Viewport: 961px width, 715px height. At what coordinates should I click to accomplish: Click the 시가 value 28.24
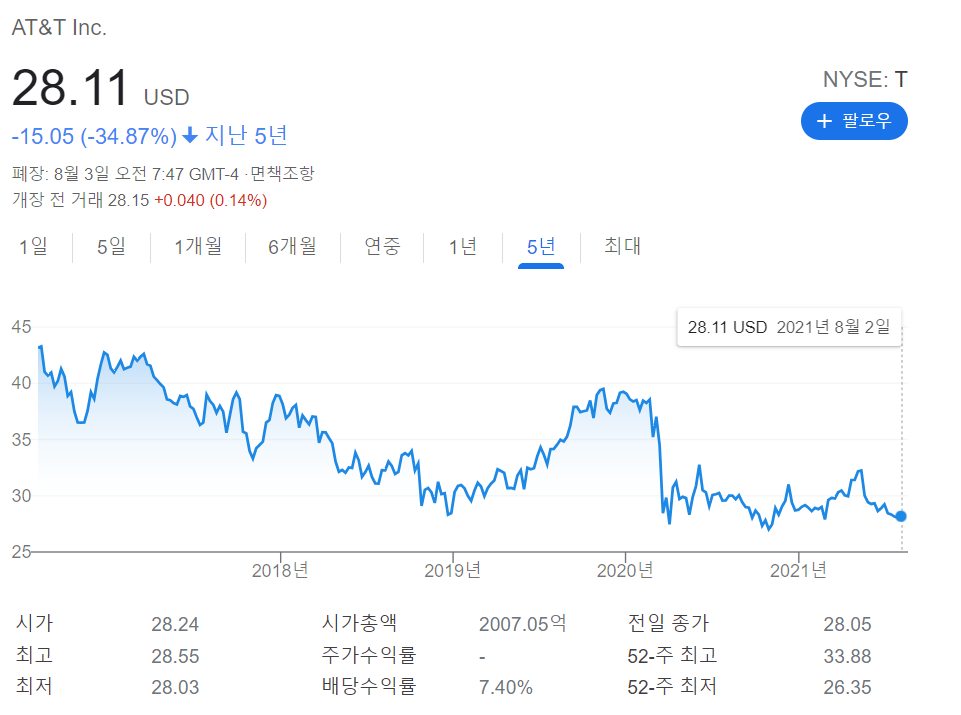point(175,624)
